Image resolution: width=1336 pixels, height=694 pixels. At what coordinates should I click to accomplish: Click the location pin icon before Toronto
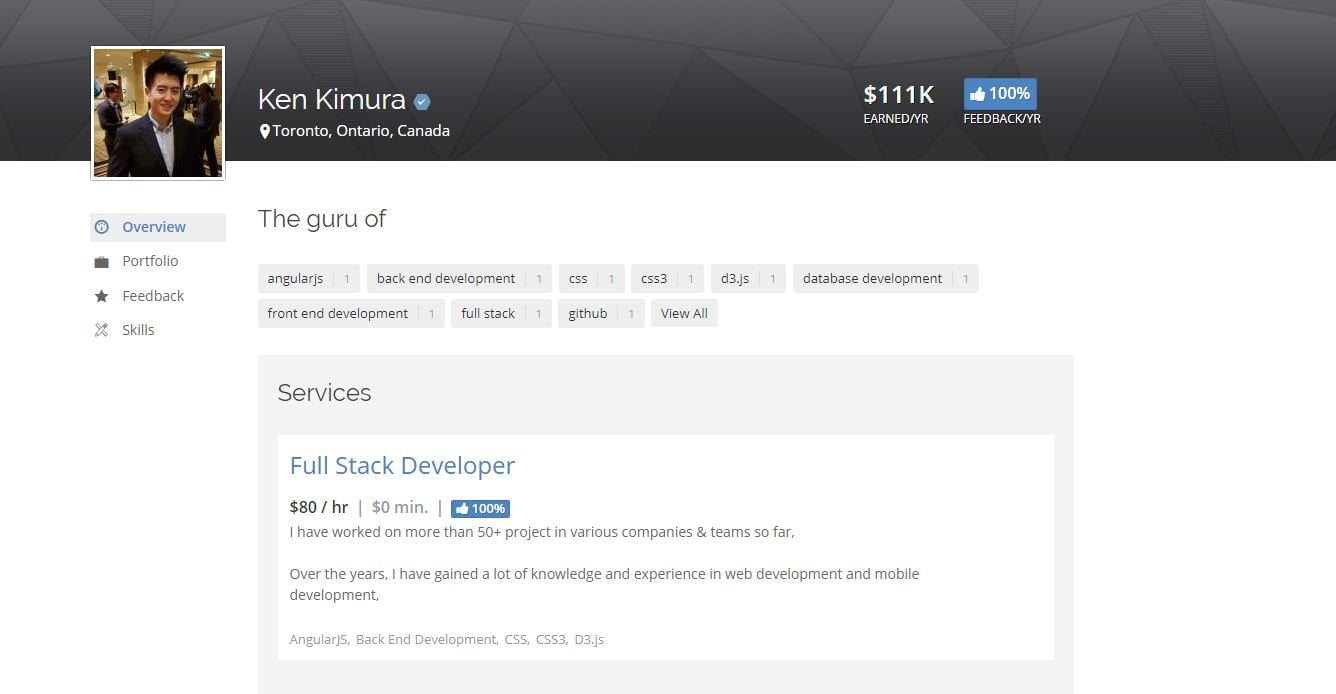(265, 131)
